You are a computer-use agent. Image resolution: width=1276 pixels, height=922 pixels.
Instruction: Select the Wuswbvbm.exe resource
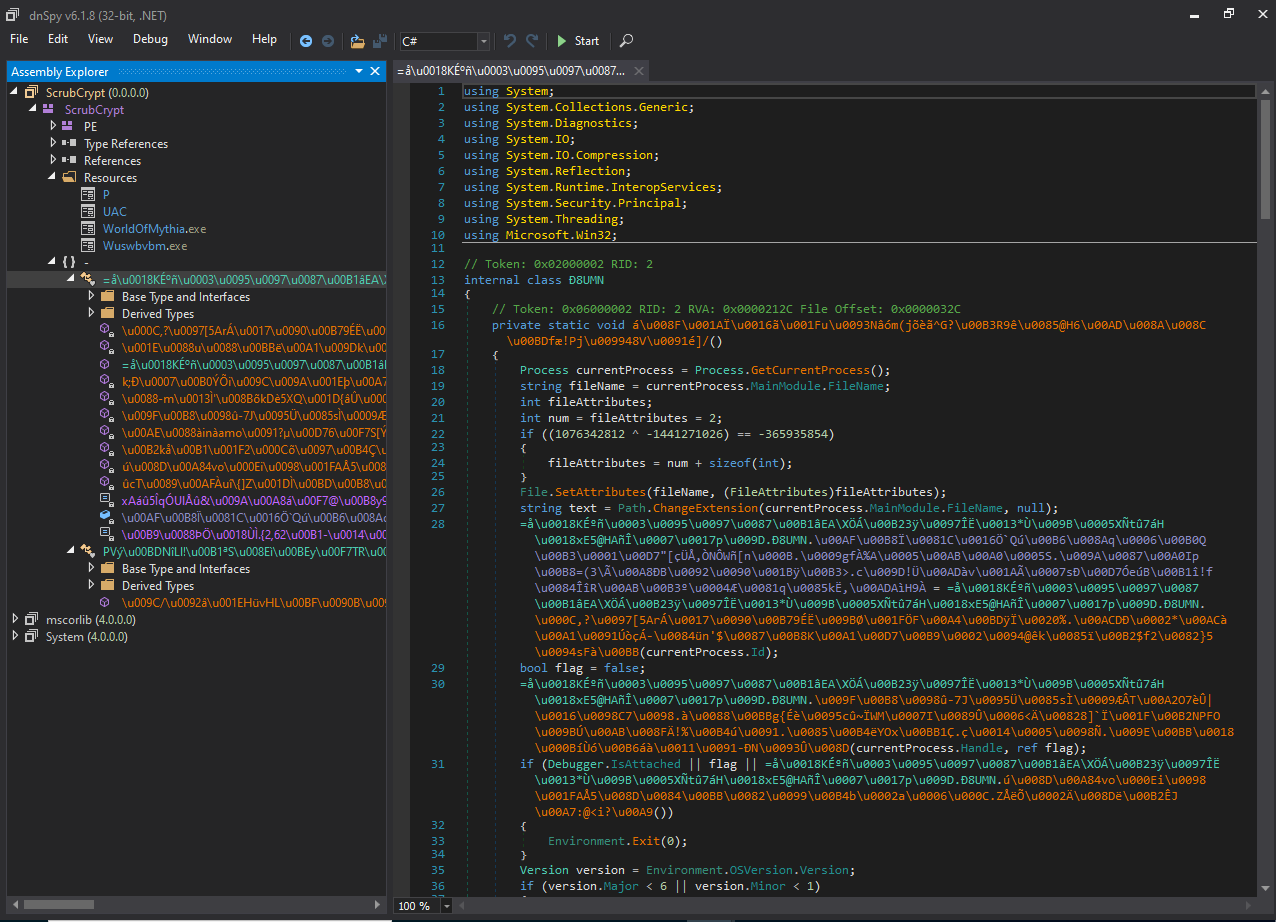144,246
